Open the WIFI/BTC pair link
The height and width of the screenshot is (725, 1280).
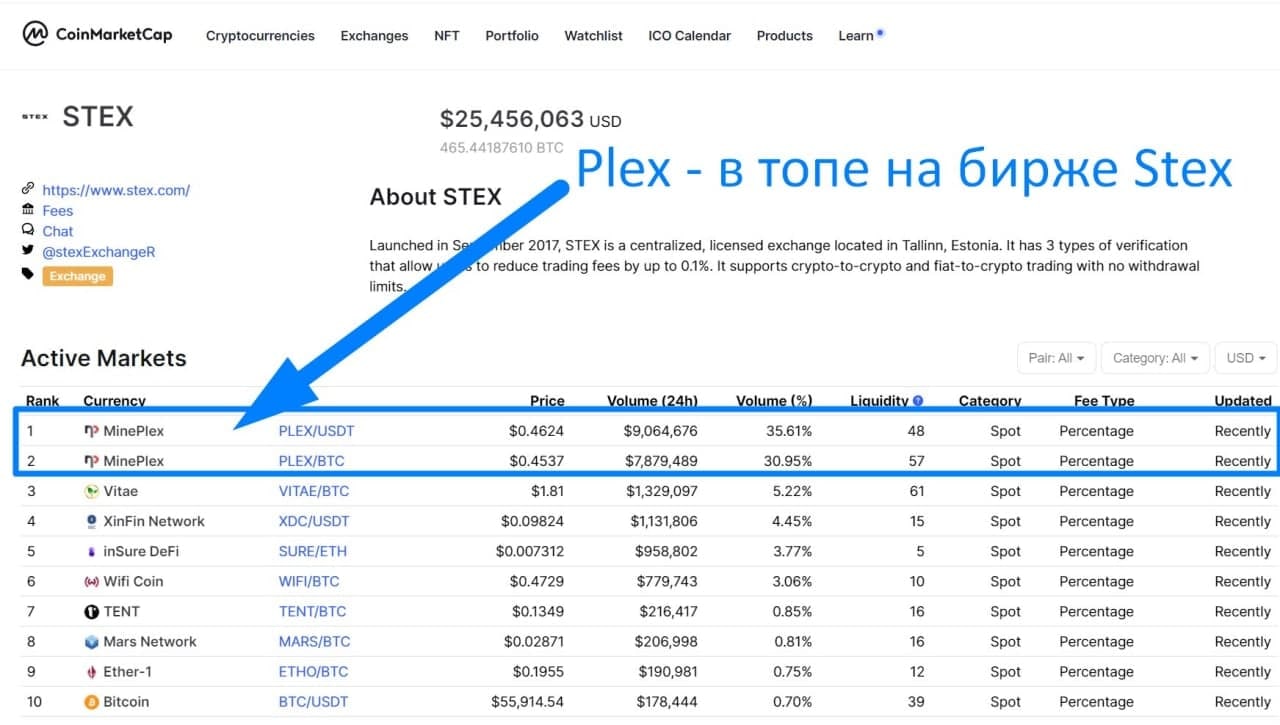(309, 581)
